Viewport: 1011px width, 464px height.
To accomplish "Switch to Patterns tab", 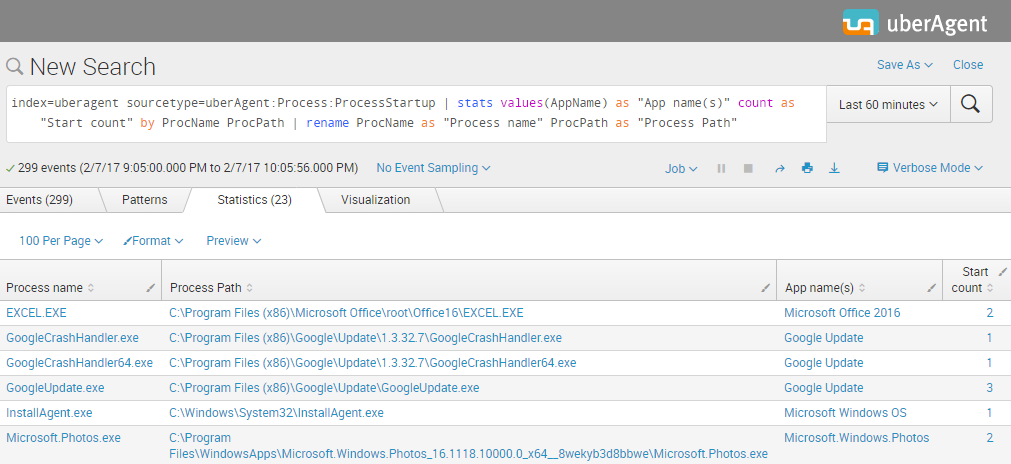I will coord(144,200).
